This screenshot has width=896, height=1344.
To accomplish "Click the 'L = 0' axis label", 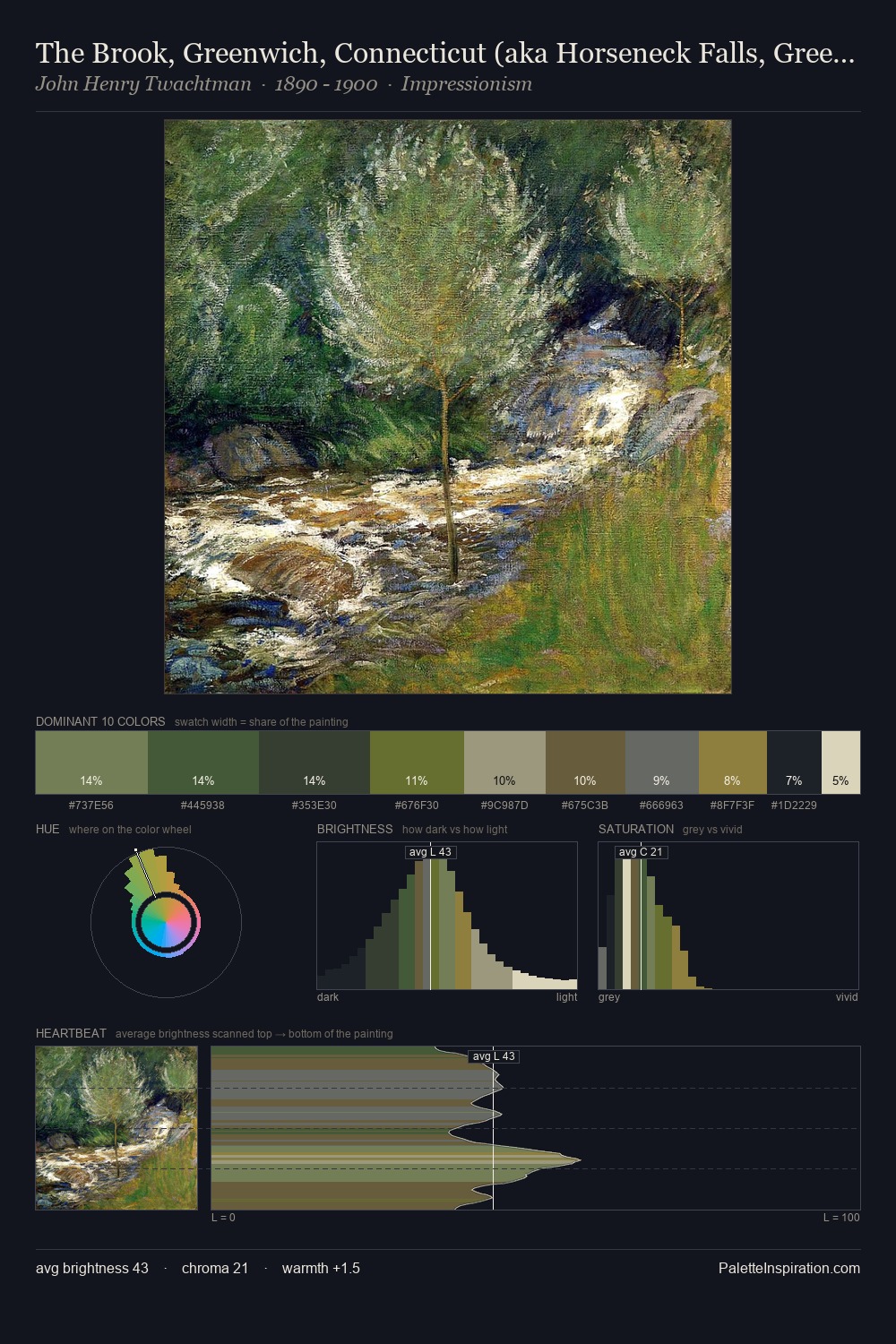I will 223,1218.
